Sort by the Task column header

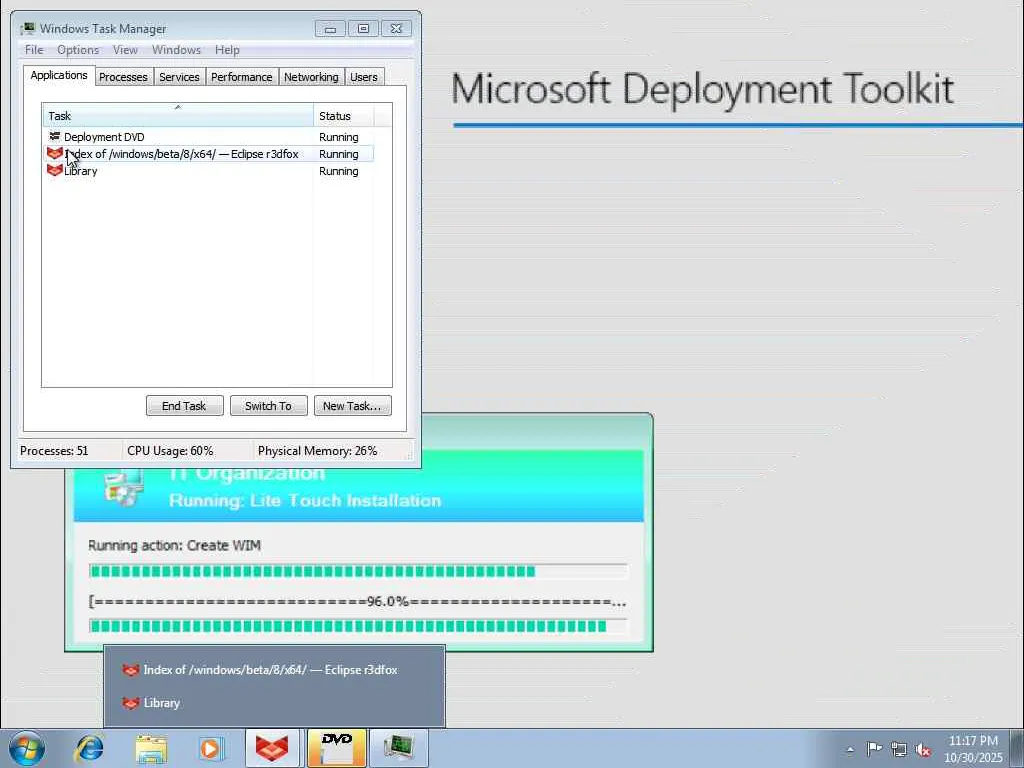[x=178, y=116]
